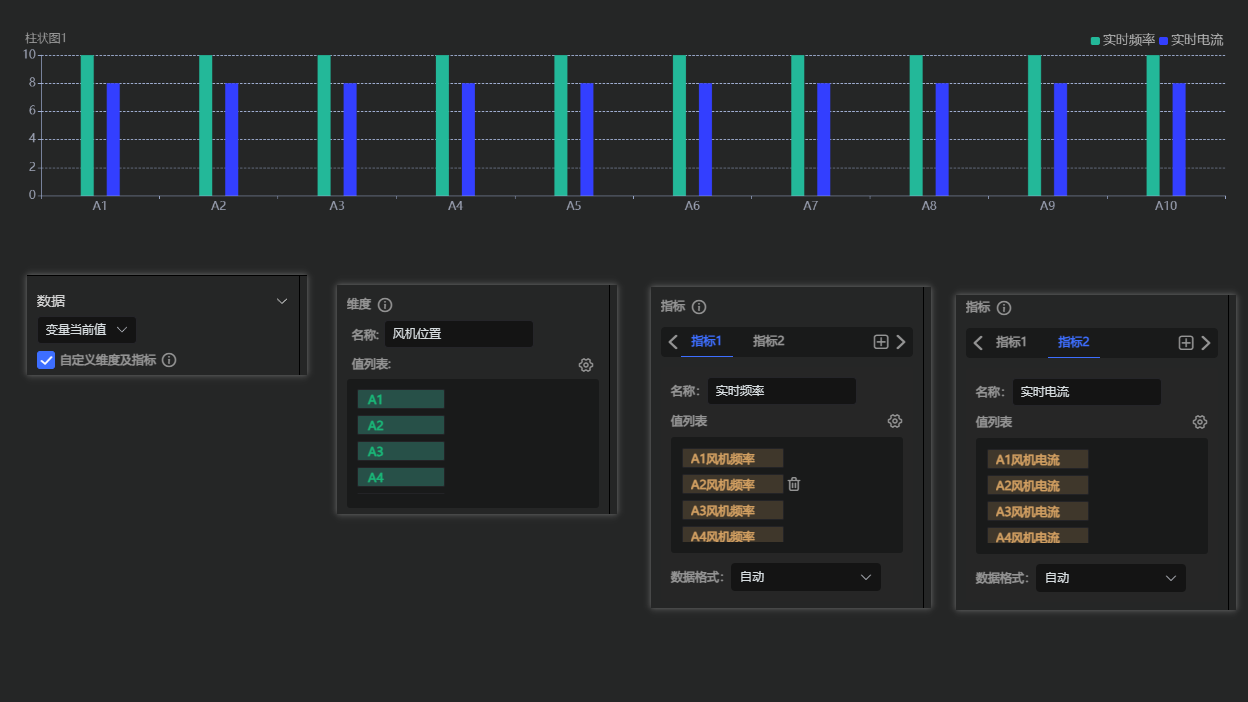Select the A3 dimension value tag

400,452
